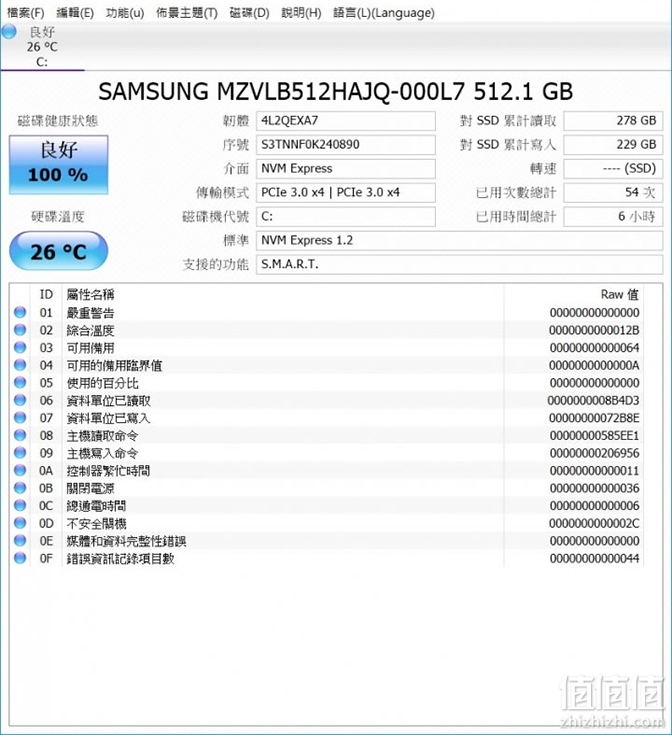Click the 屬性名稱 column header
The image size is (672, 735).
coord(90,294)
